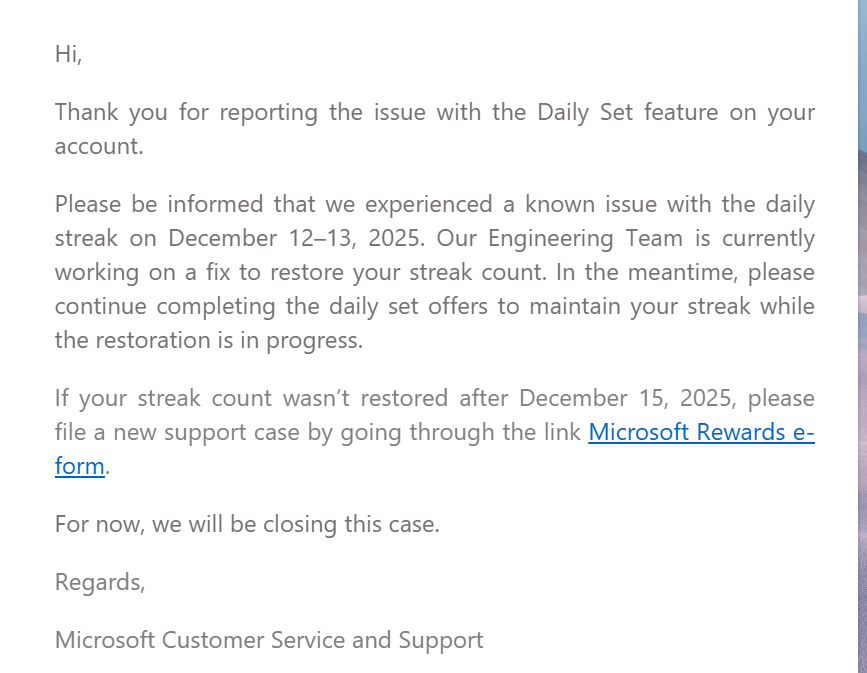The image size is (867, 673).
Task: Click the date "December 12–13, 2025"
Action: [x=296, y=238]
